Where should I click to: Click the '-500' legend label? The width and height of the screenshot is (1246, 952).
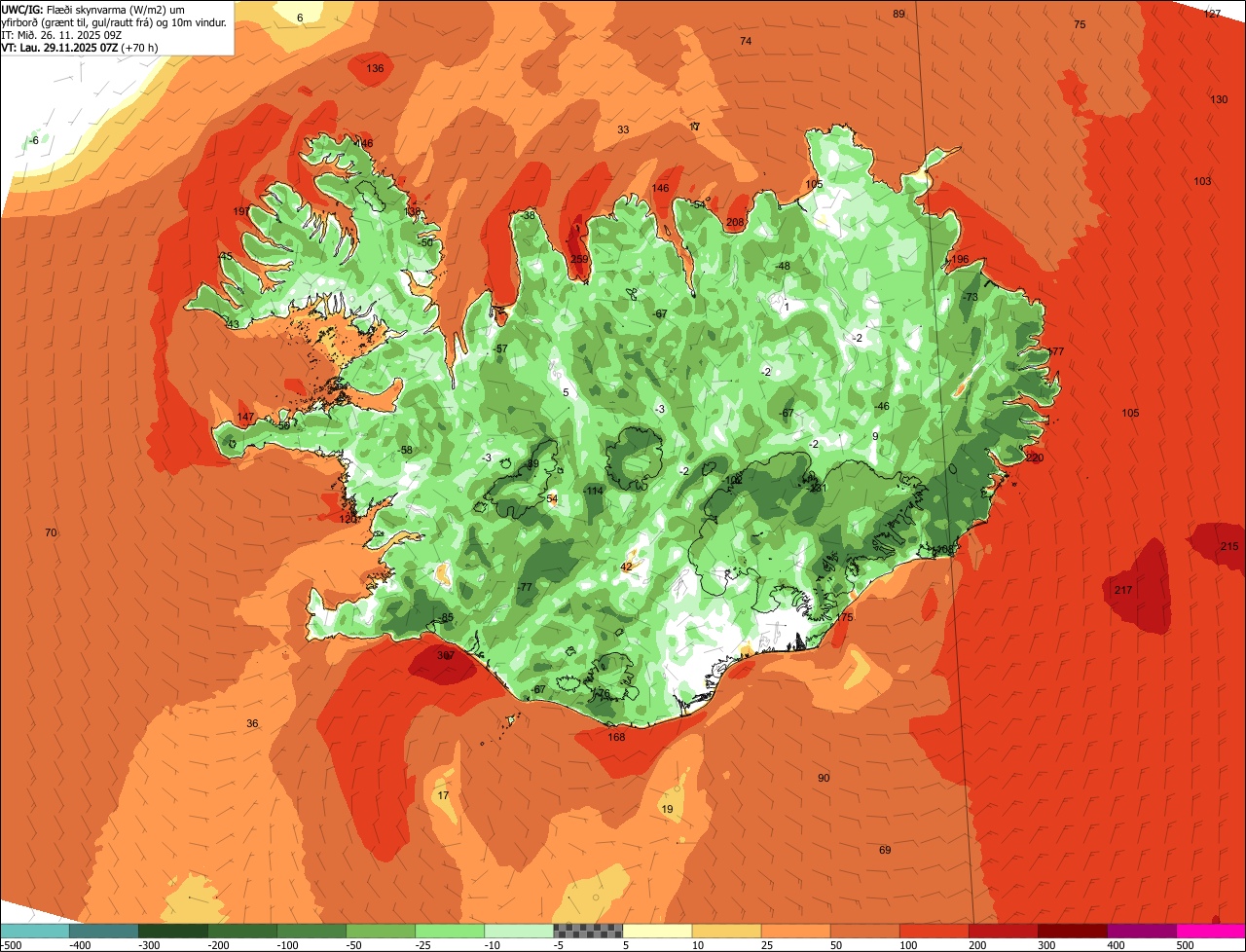pos(11,944)
